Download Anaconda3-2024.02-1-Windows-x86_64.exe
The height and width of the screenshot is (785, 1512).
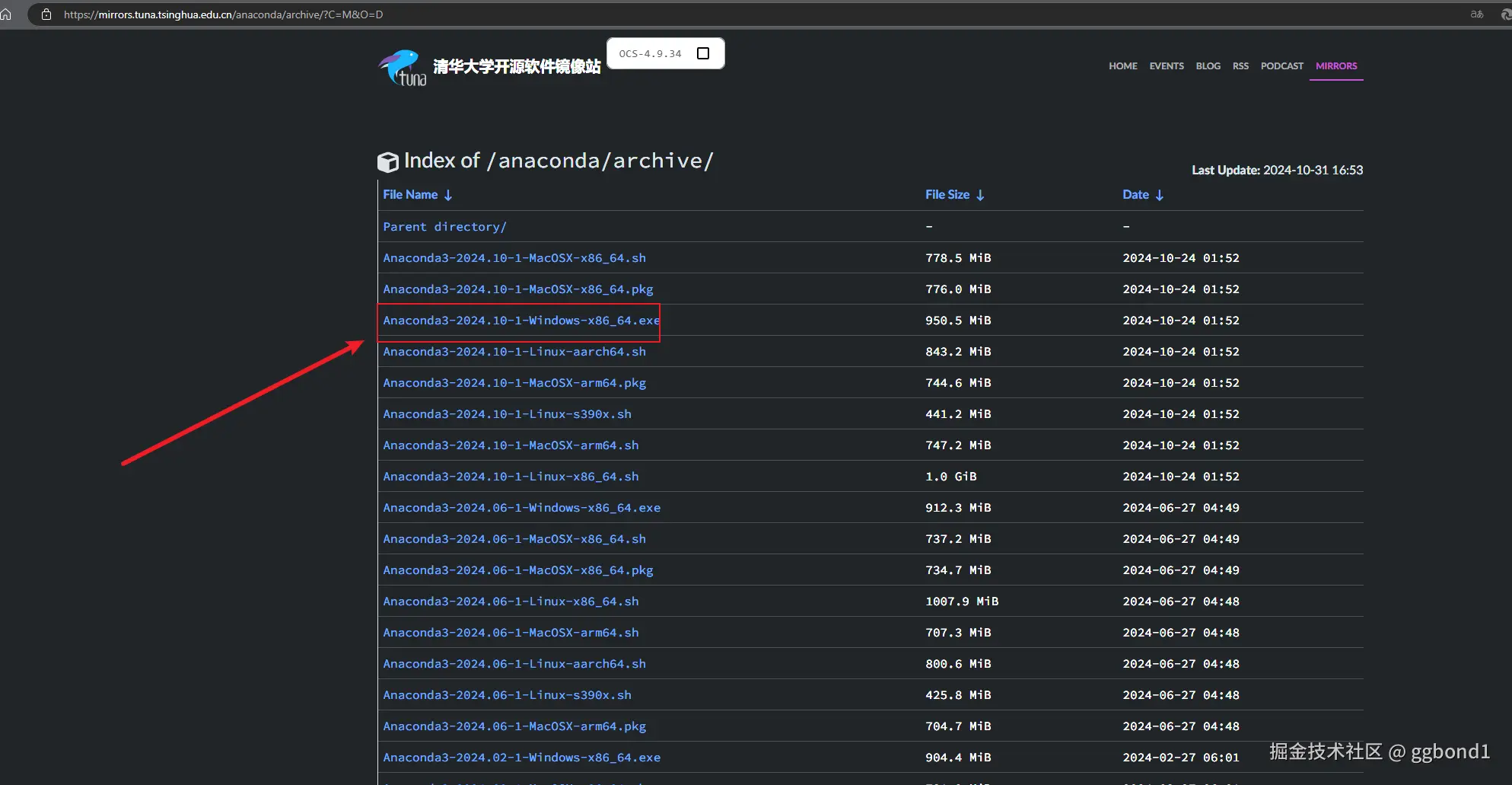tap(521, 758)
